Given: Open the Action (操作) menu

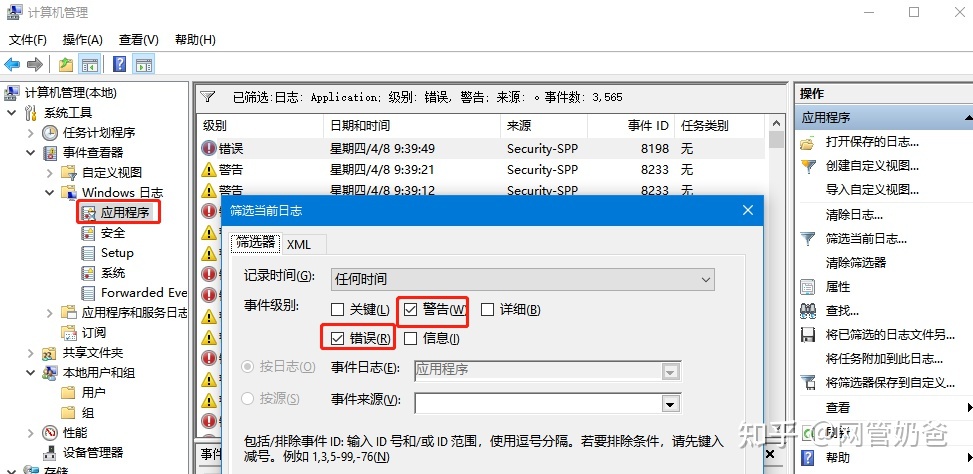Looking at the screenshot, I should [83, 40].
